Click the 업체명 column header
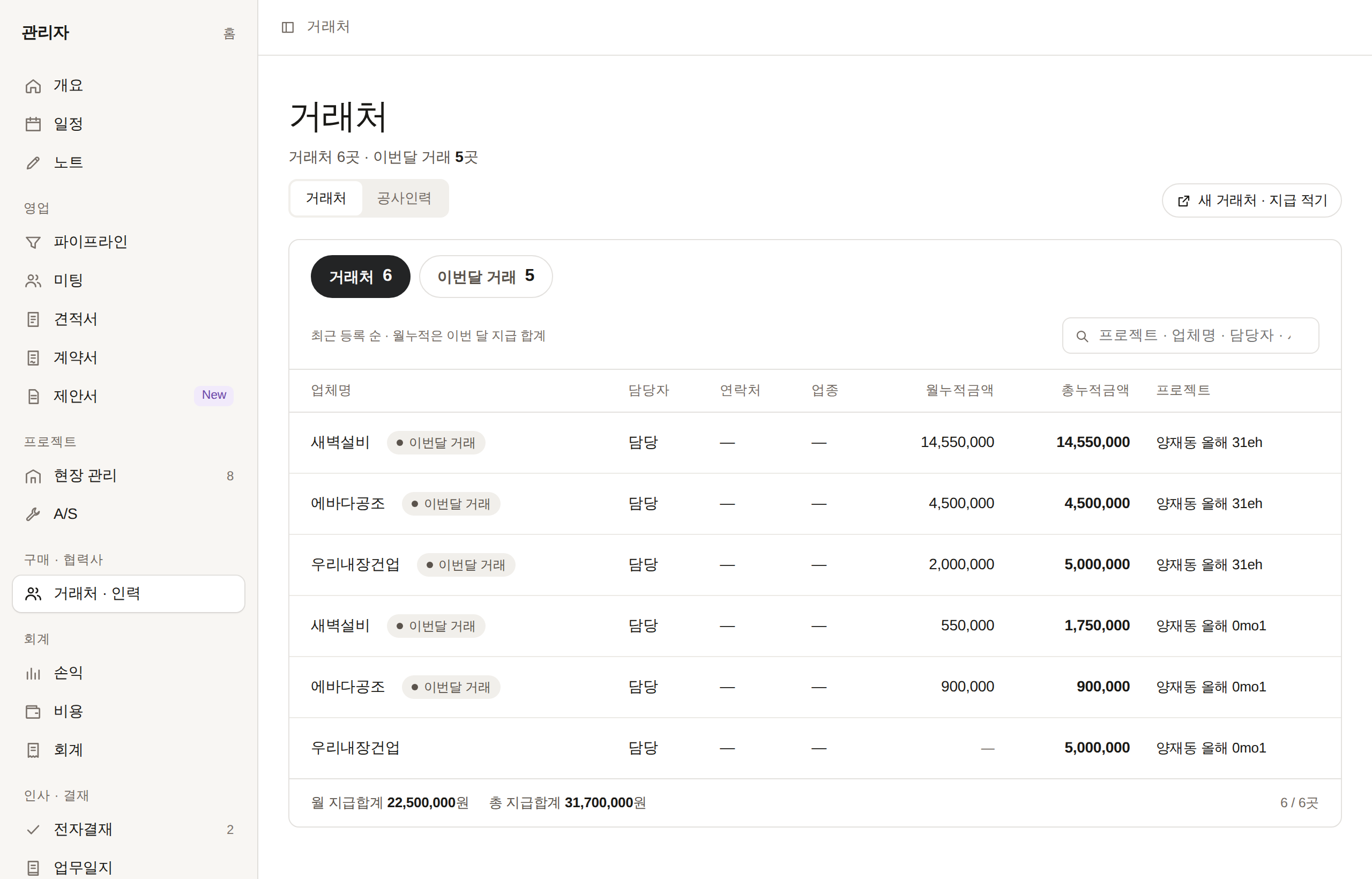The width and height of the screenshot is (1372, 879). 331,390
